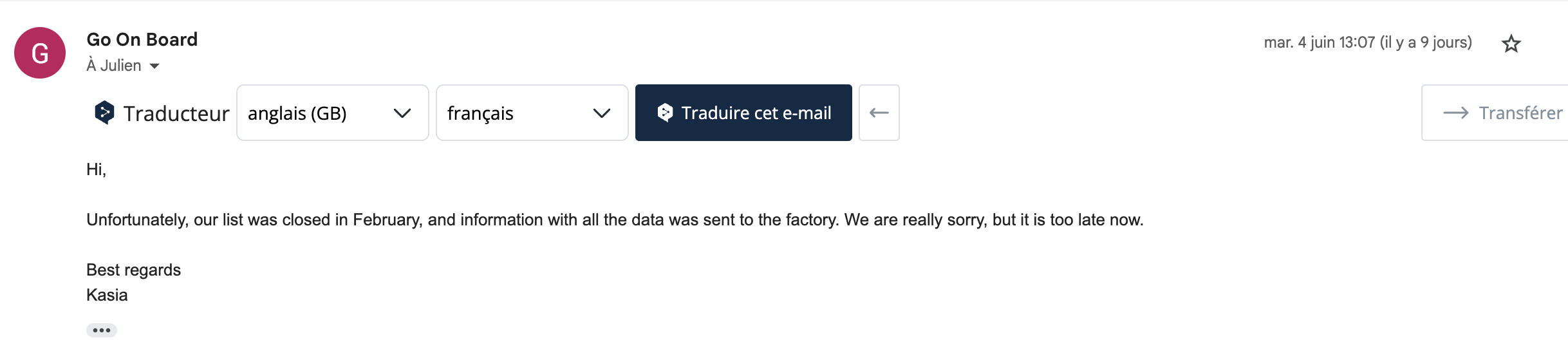Click the DeepL icon inside the translate button
Image resolution: width=1568 pixels, height=358 pixels.
click(x=665, y=113)
